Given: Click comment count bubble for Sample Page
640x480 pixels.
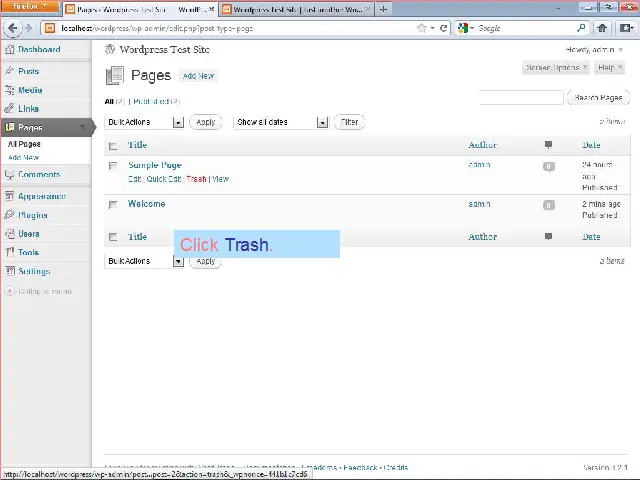Looking at the screenshot, I should coord(549,167).
